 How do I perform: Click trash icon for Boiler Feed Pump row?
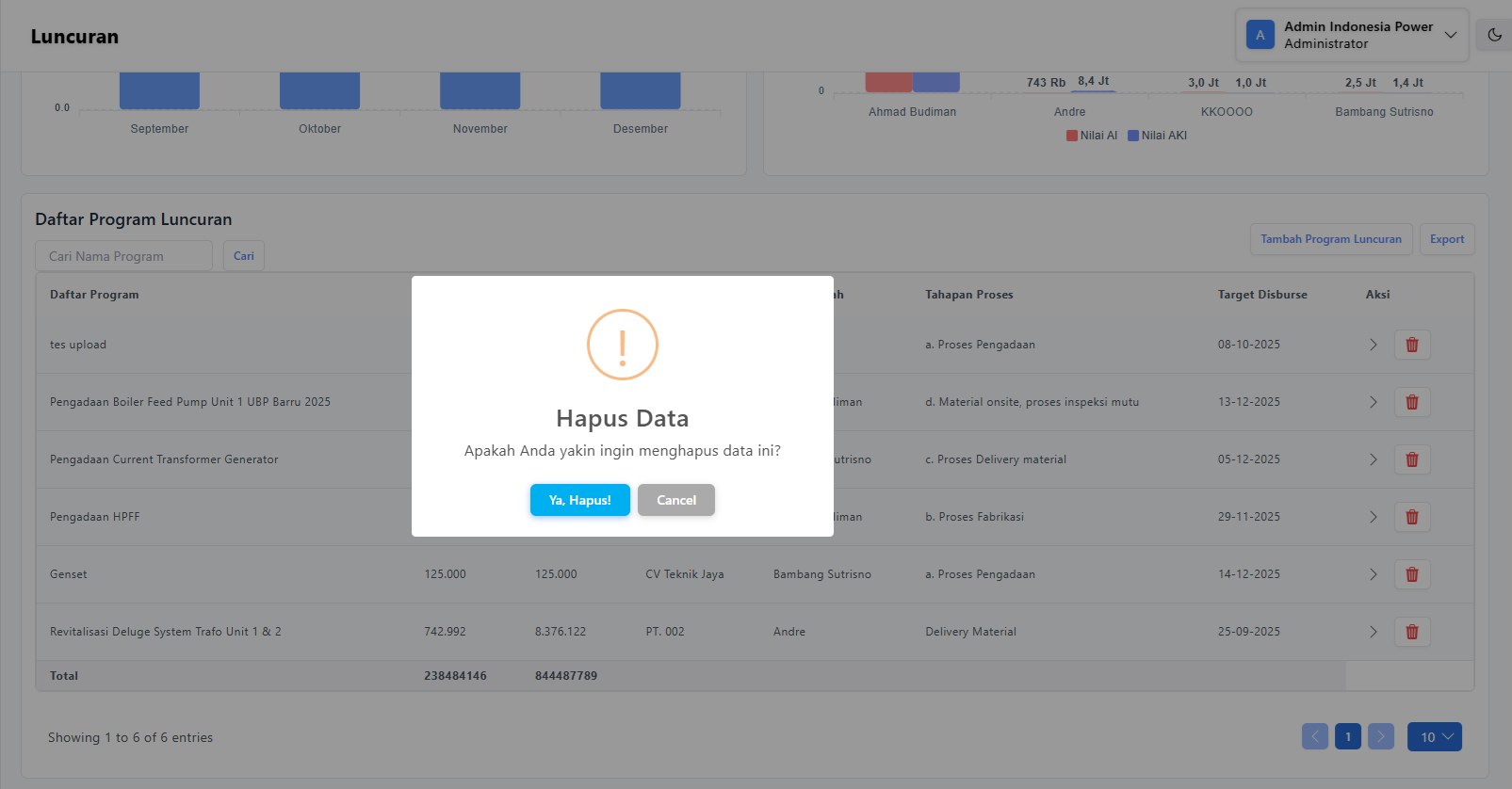[1411, 402]
